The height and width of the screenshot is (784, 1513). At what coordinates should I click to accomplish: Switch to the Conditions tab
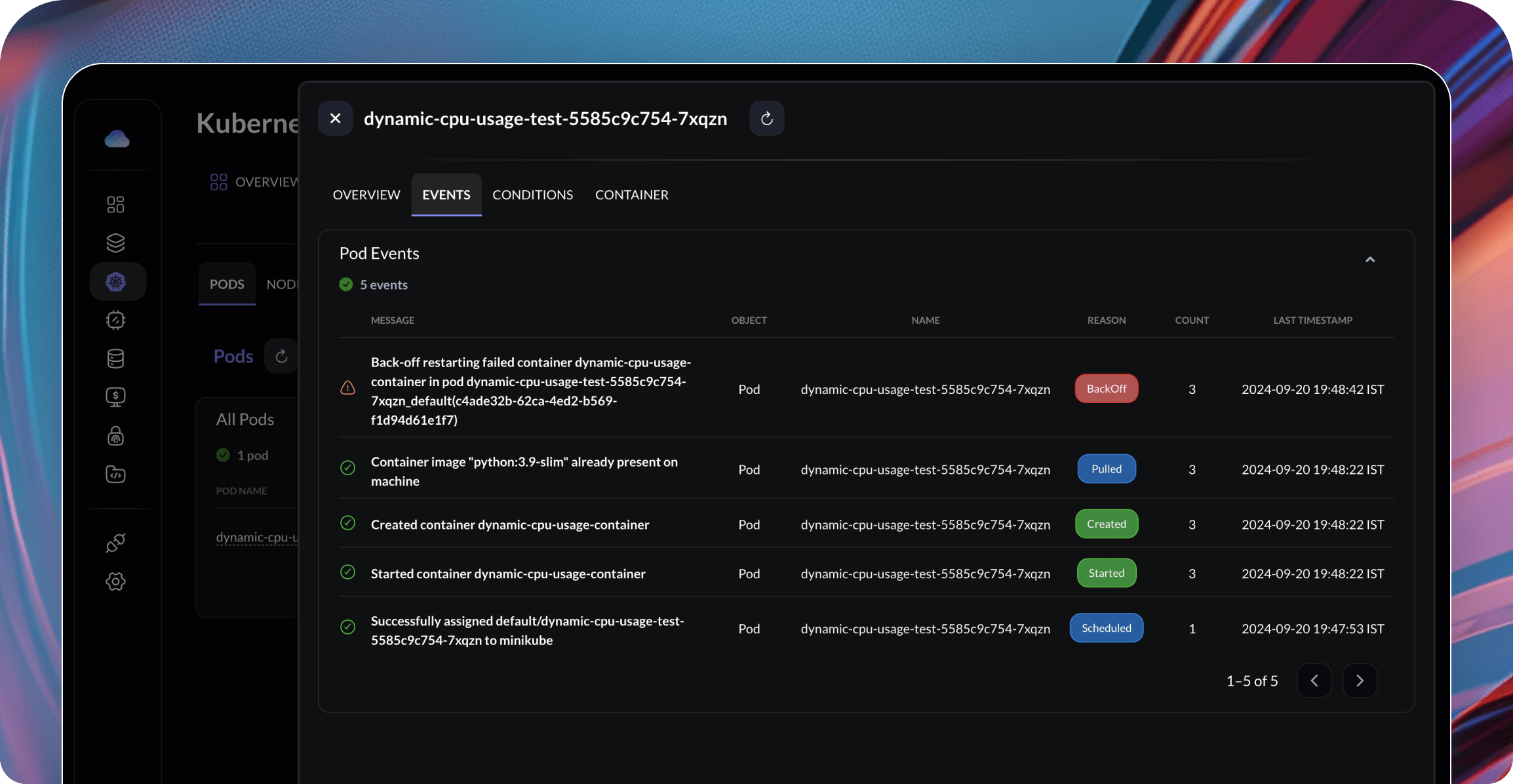[x=532, y=195]
